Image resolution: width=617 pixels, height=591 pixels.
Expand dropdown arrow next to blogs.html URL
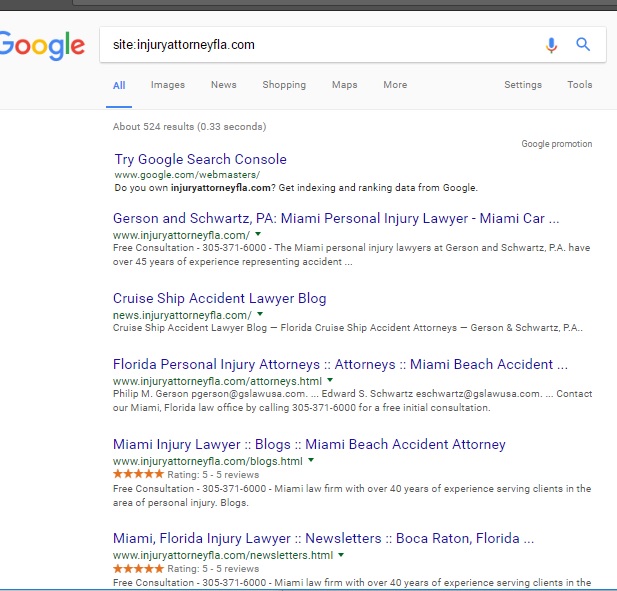[311, 460]
